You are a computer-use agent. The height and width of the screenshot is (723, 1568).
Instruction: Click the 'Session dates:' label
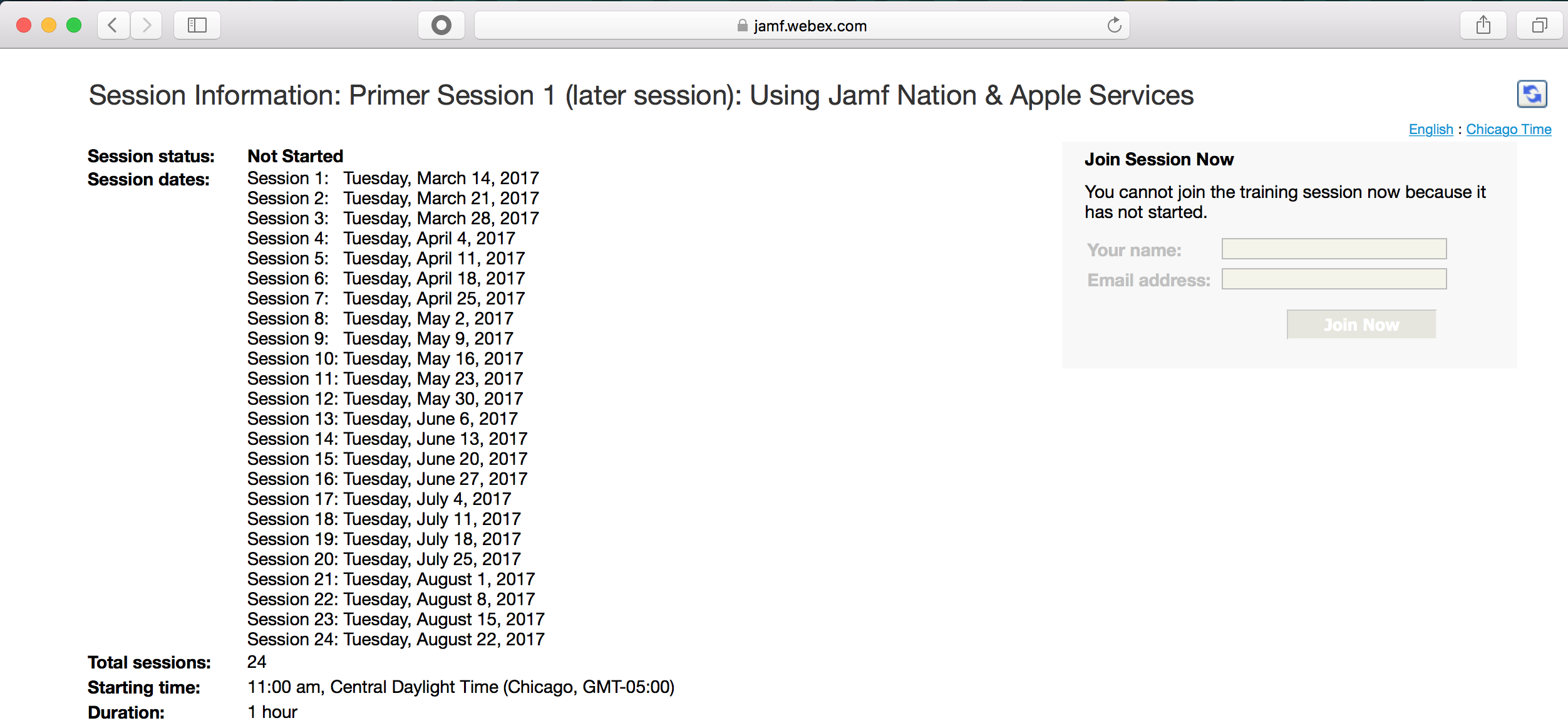[x=148, y=180]
